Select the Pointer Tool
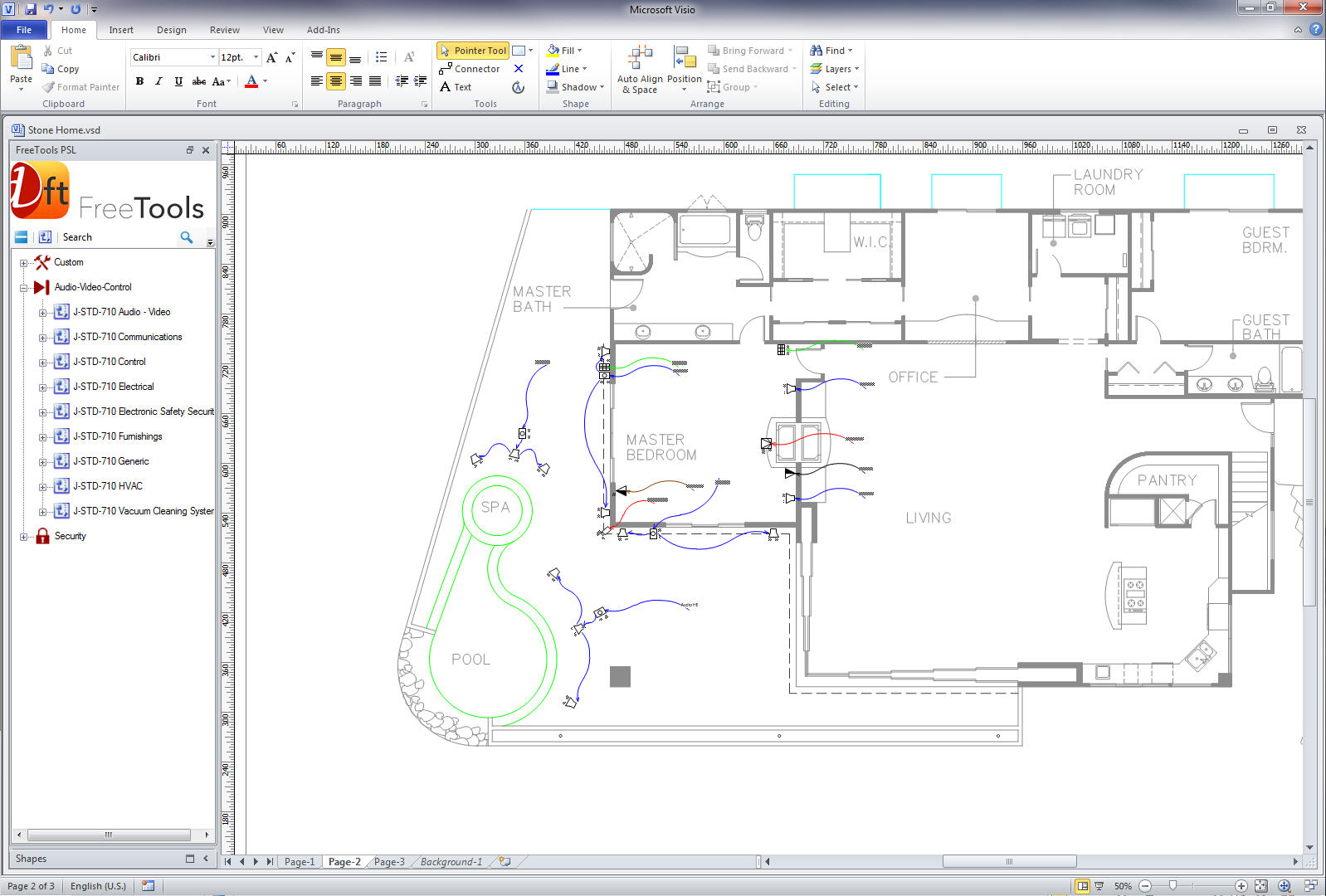This screenshot has width=1326, height=896. point(472,51)
